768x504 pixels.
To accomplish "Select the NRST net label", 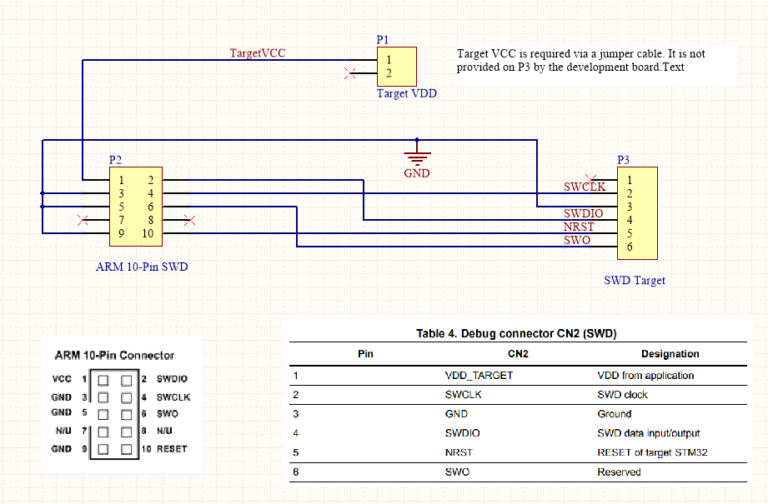I will (x=578, y=227).
